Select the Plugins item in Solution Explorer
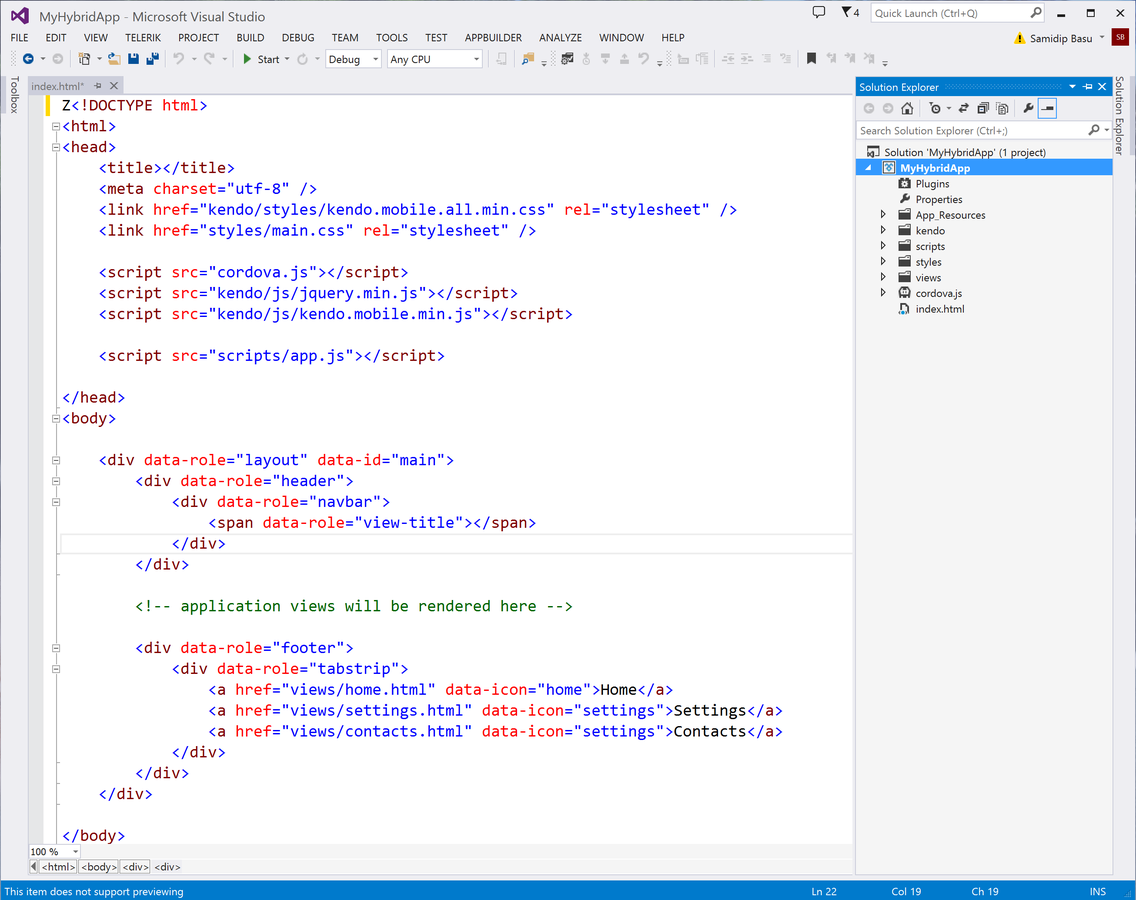Viewport: 1136px width, 900px height. (932, 183)
